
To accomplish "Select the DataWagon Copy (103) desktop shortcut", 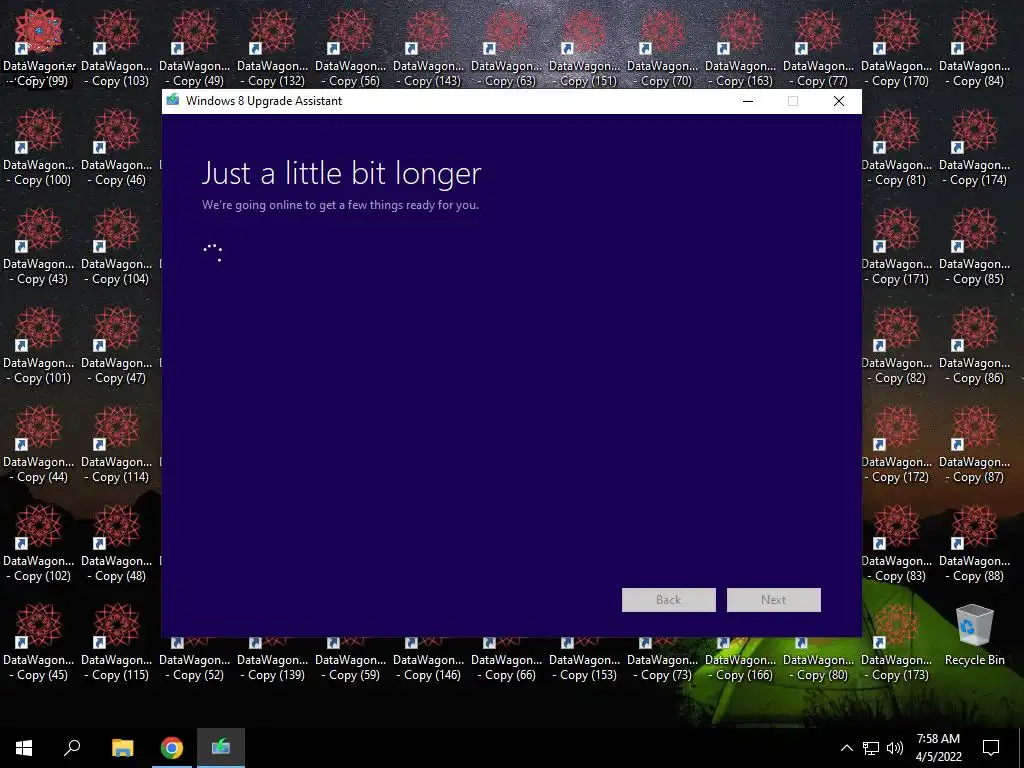I will (116, 49).
